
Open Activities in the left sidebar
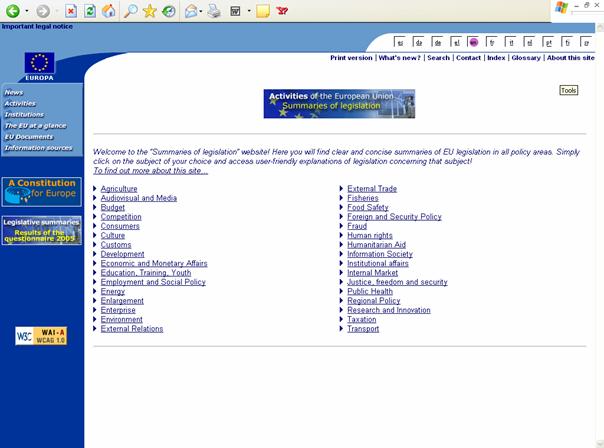click(x=20, y=104)
